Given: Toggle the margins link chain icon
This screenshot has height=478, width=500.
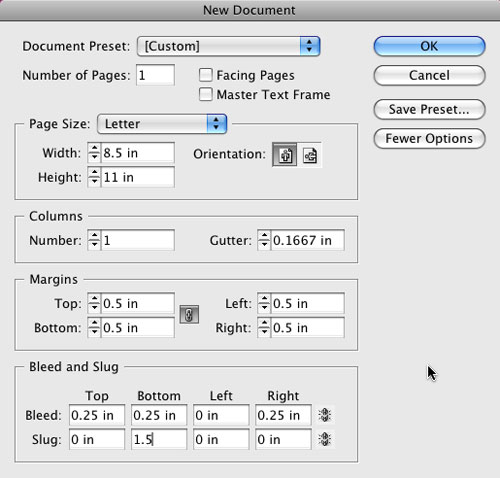Looking at the screenshot, I should 189,314.
